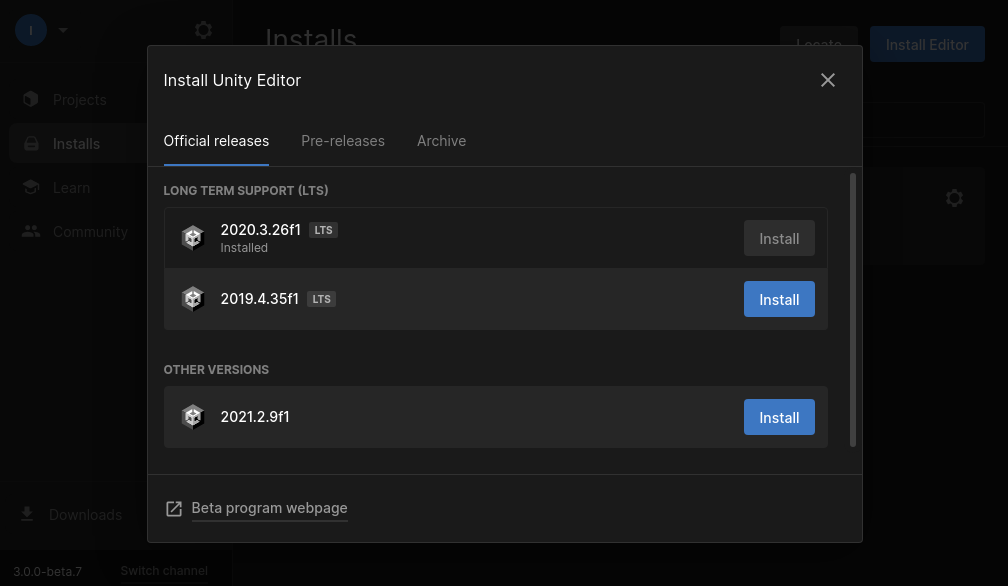Viewport: 1008px width, 586px height.
Task: Click the Unity cube icon for 2019.4.35f1
Action: [192, 299]
